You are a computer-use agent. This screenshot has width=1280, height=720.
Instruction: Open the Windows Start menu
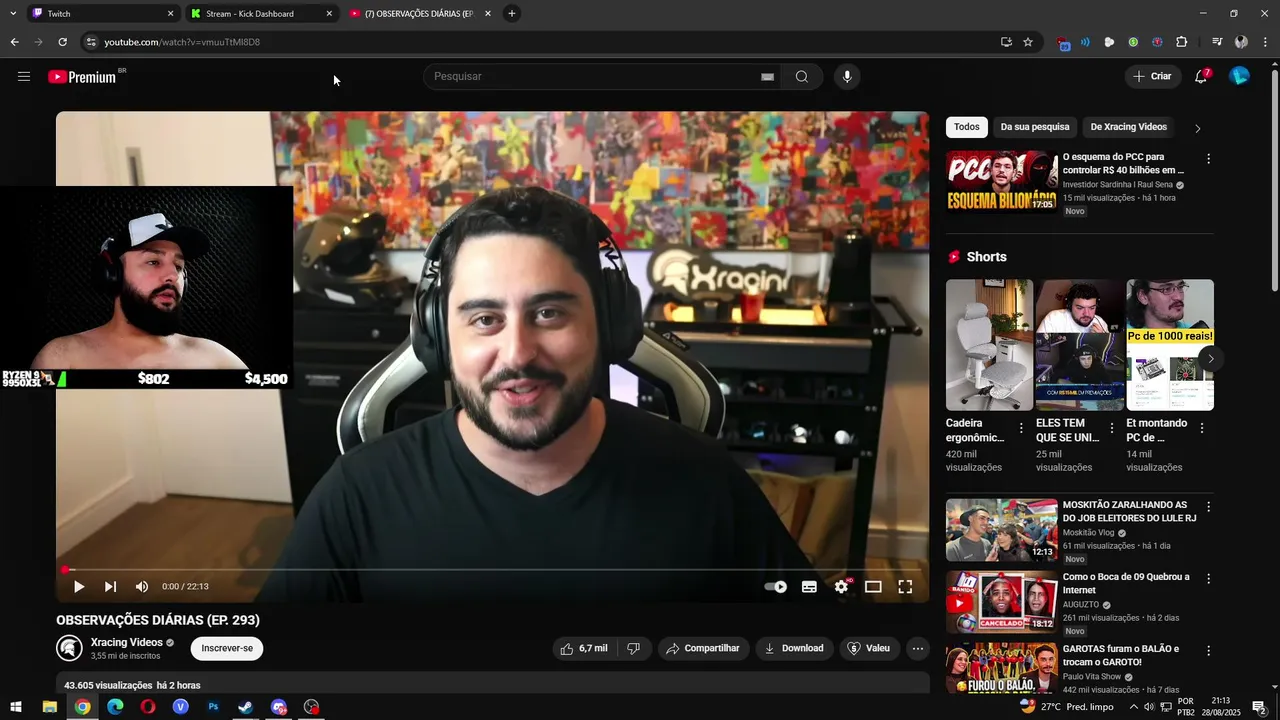[x=16, y=707]
